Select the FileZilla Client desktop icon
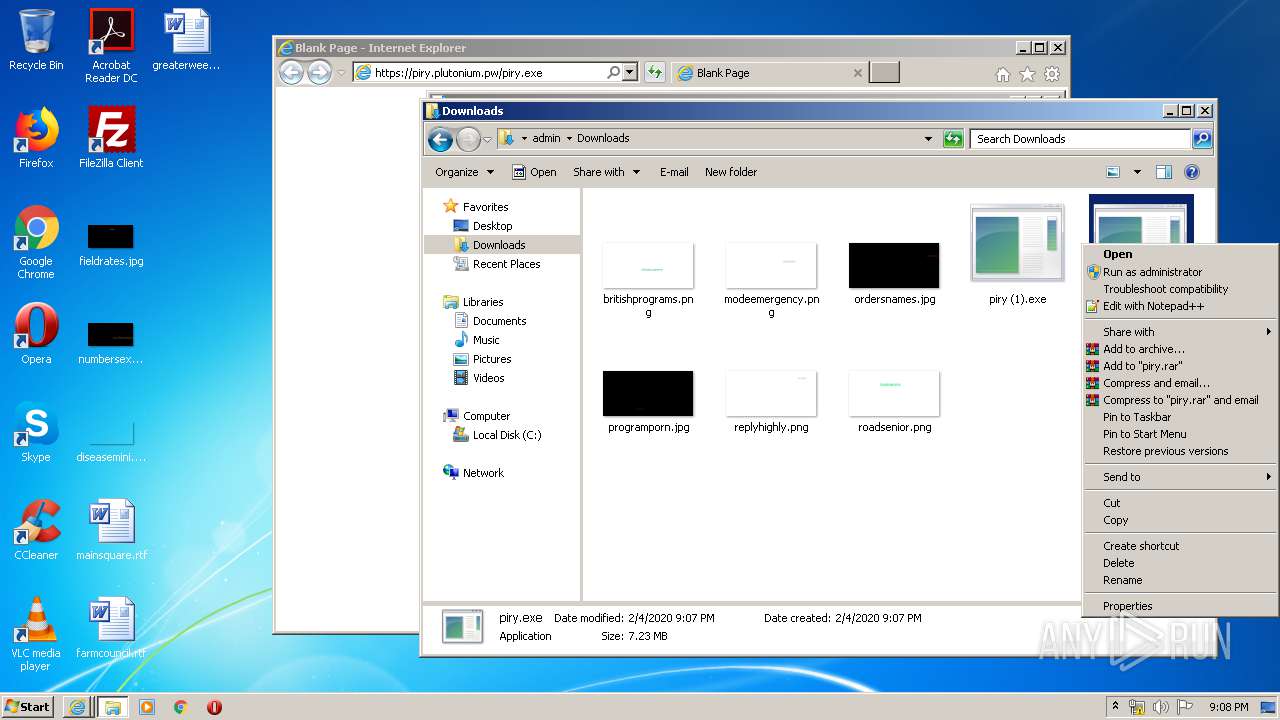 [111, 138]
